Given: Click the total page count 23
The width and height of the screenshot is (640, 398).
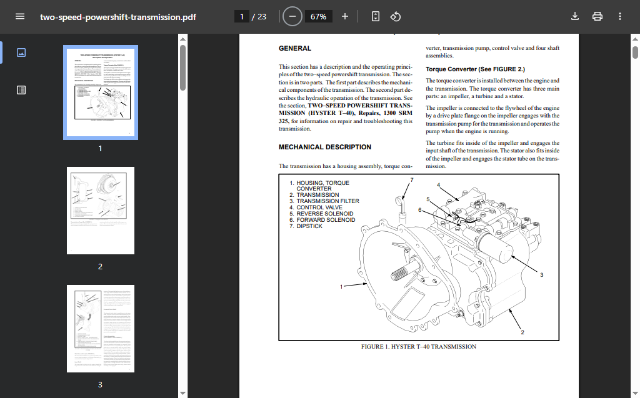Looking at the screenshot, I should point(262,17).
